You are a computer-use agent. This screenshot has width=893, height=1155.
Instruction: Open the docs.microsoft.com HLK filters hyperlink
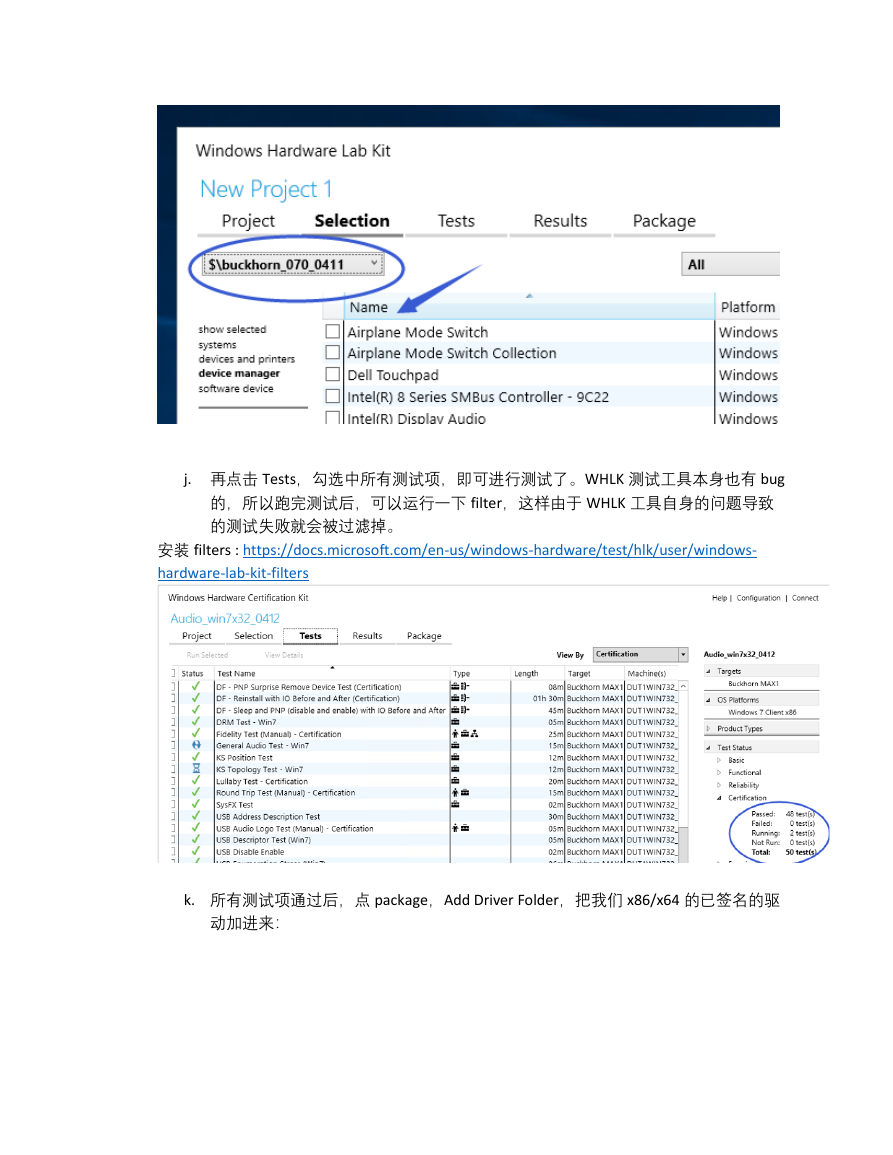click(457, 561)
